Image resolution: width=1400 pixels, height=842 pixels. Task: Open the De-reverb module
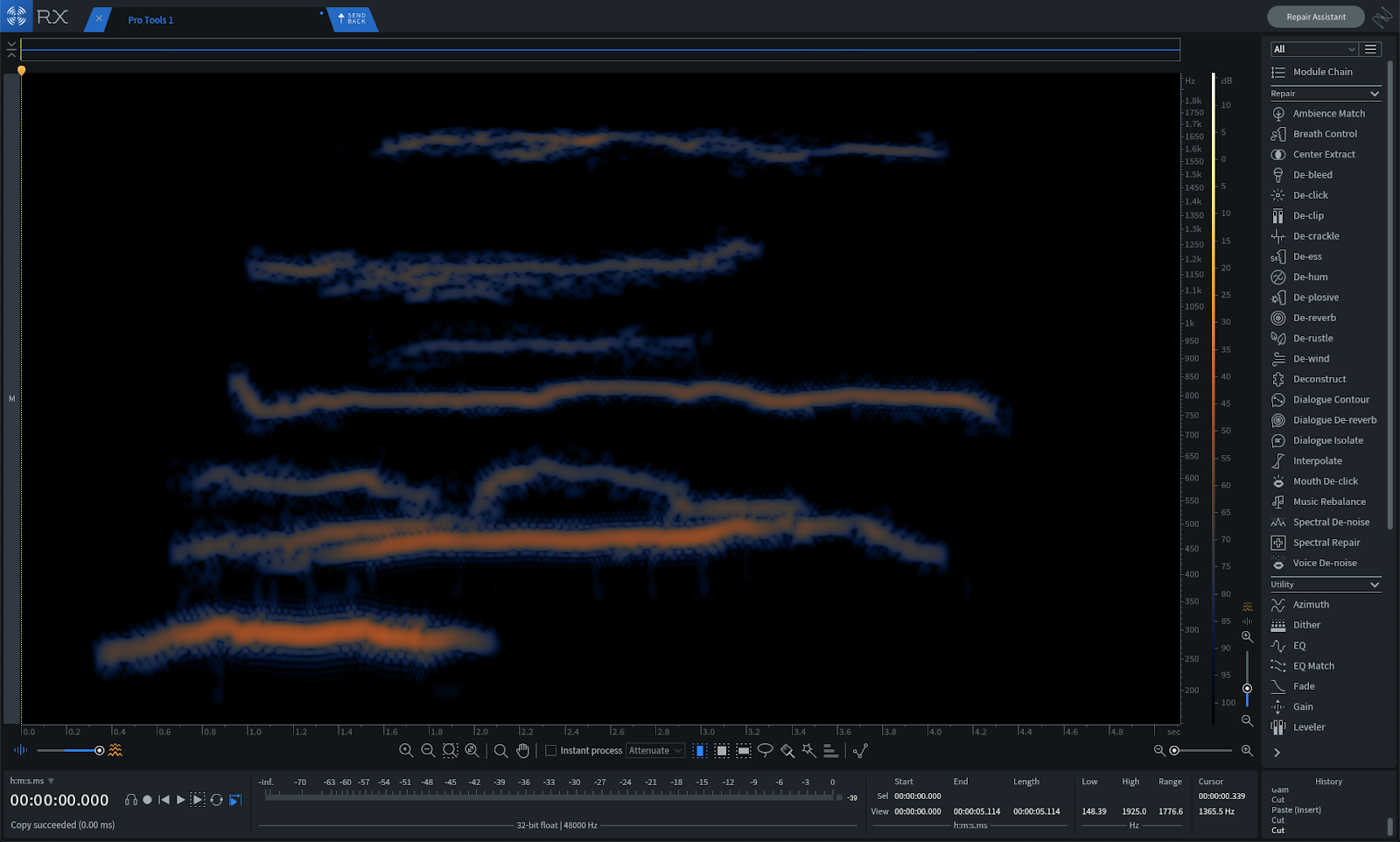point(1326,318)
